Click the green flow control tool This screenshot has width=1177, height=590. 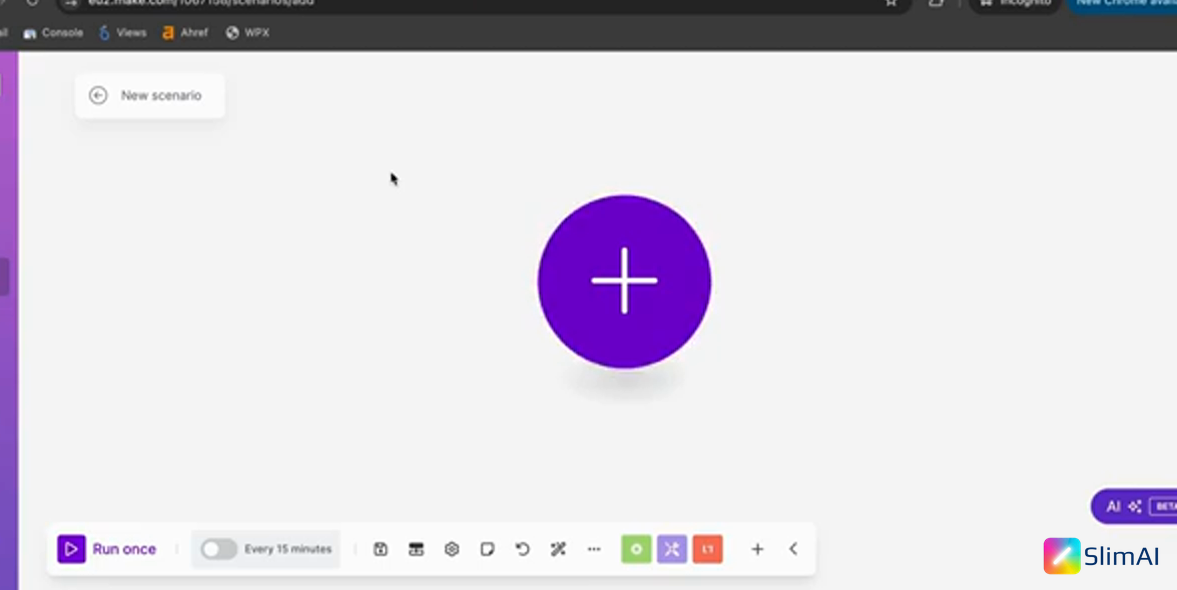[x=636, y=549]
